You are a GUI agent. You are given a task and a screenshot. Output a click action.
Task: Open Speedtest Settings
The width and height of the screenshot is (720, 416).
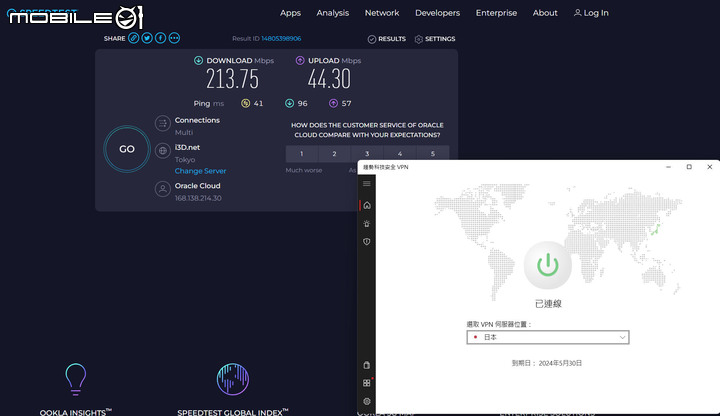(435, 39)
